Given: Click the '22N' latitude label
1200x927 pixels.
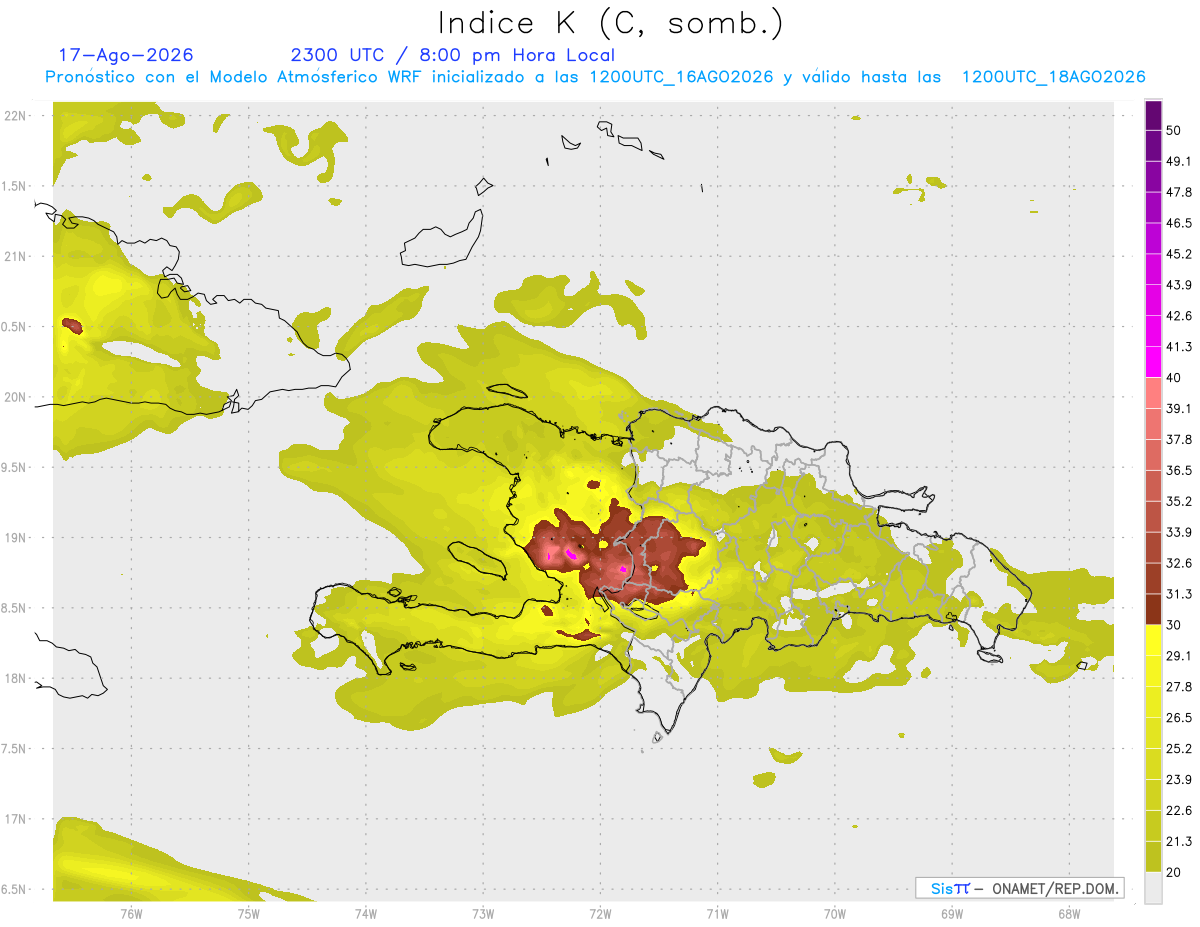Looking at the screenshot, I should (x=16, y=115).
